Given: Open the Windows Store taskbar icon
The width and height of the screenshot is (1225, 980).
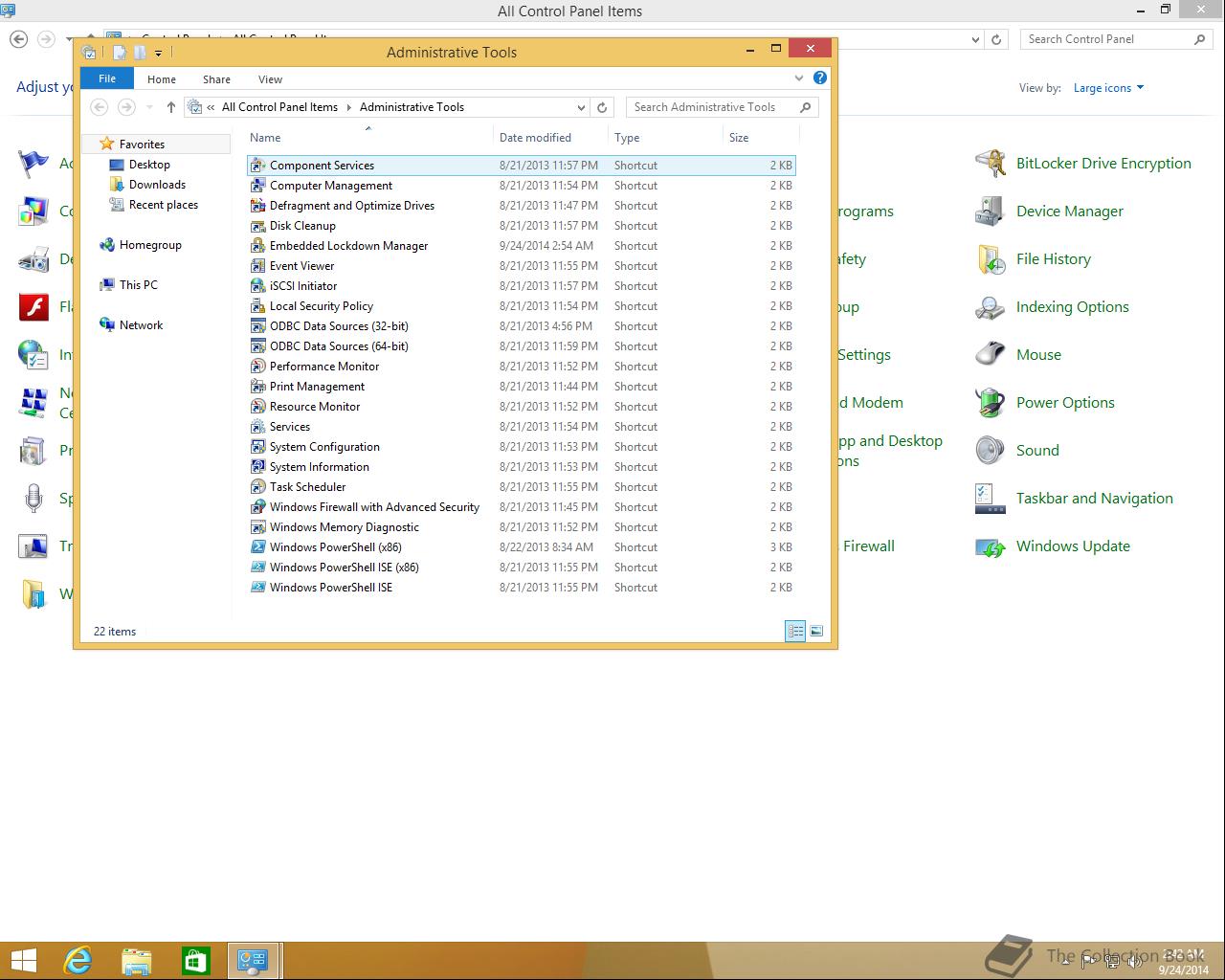Looking at the screenshot, I should click(195, 960).
